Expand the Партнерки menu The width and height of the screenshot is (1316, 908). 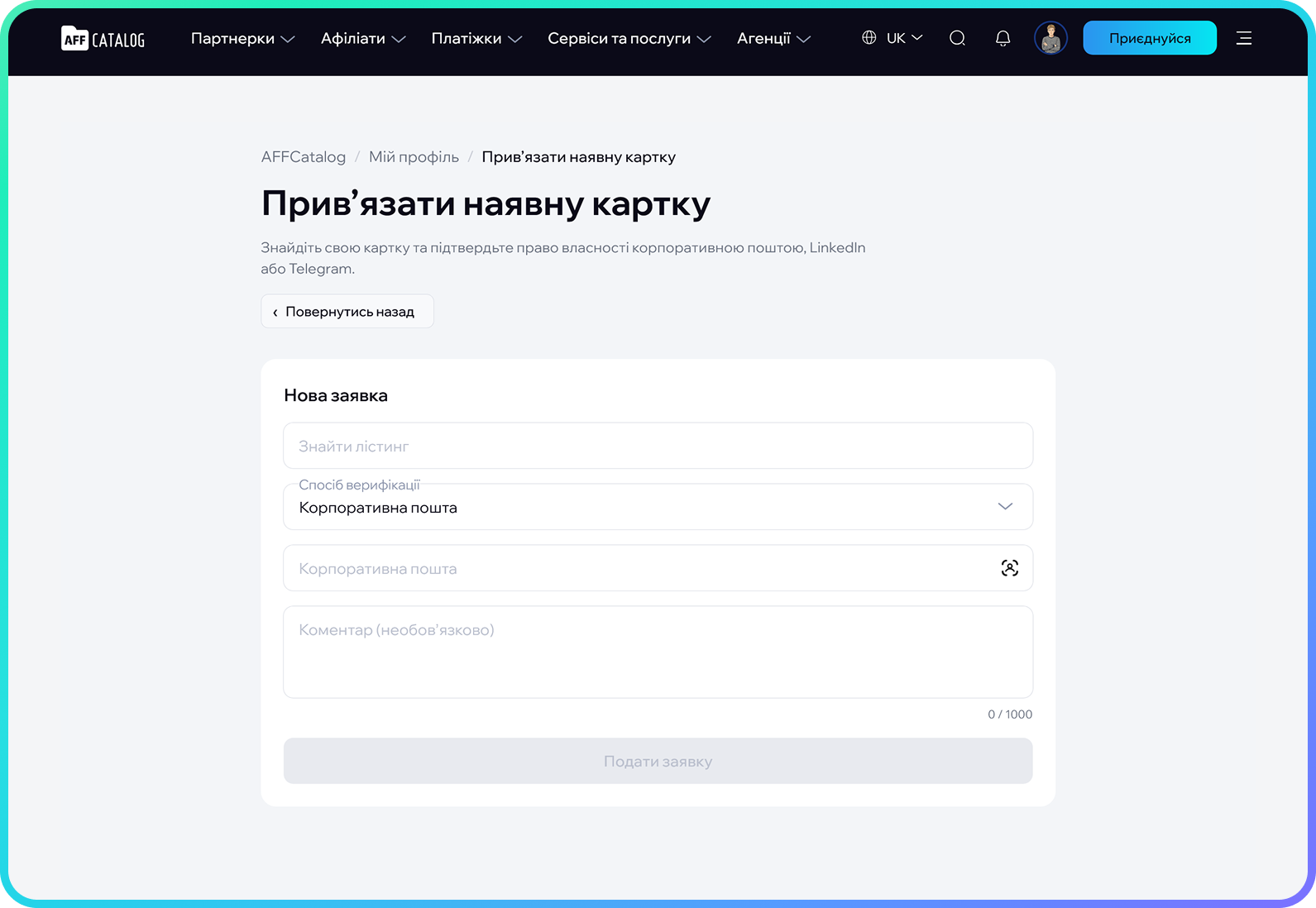[x=242, y=38]
